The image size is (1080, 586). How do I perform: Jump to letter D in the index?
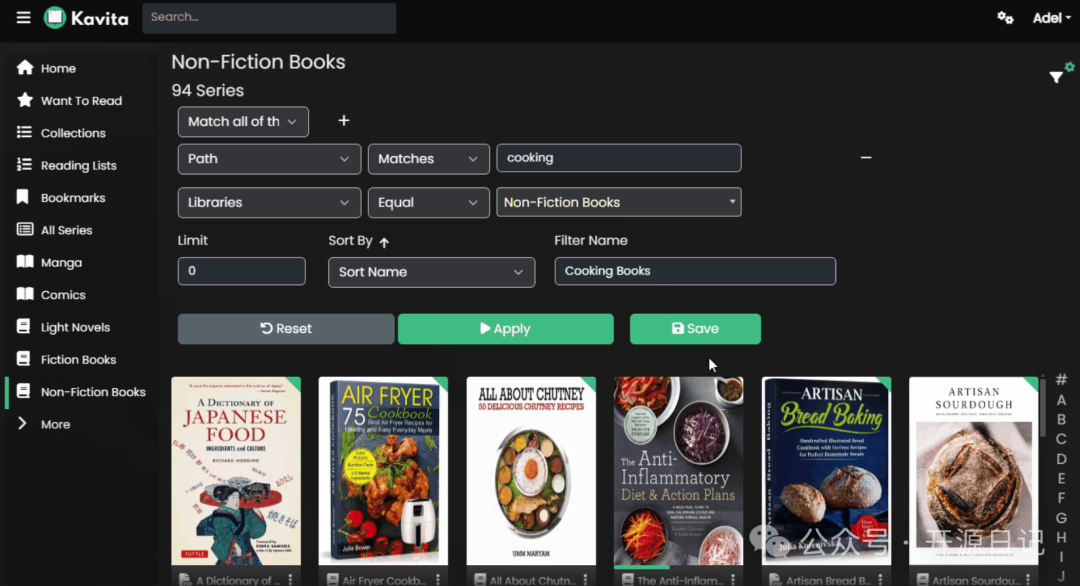[x=1061, y=459]
